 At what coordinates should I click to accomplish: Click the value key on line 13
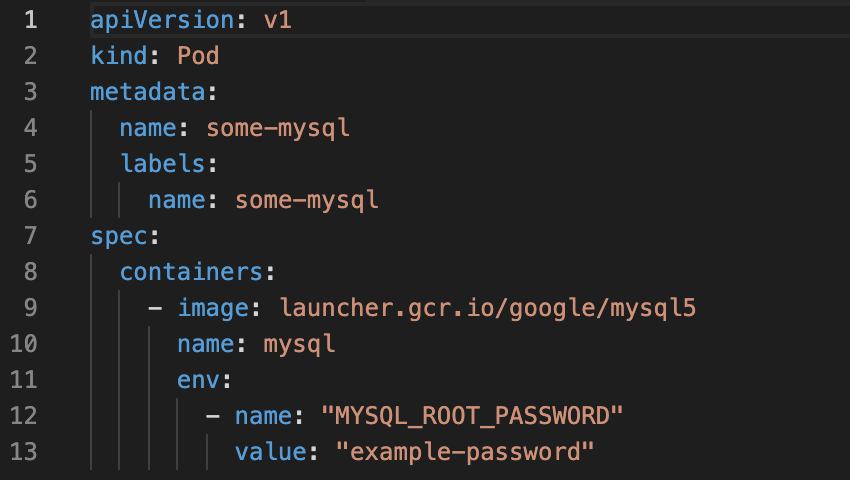tap(271, 451)
